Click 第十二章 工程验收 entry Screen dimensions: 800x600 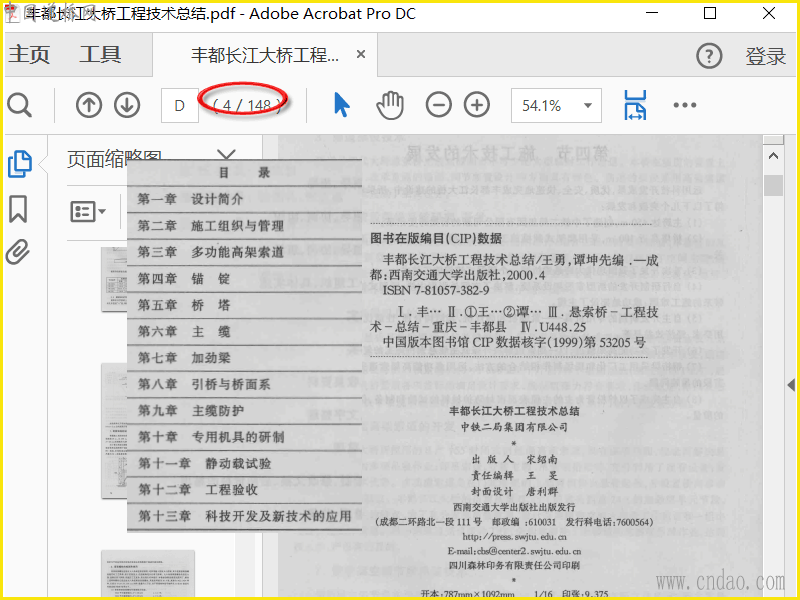coord(197,490)
